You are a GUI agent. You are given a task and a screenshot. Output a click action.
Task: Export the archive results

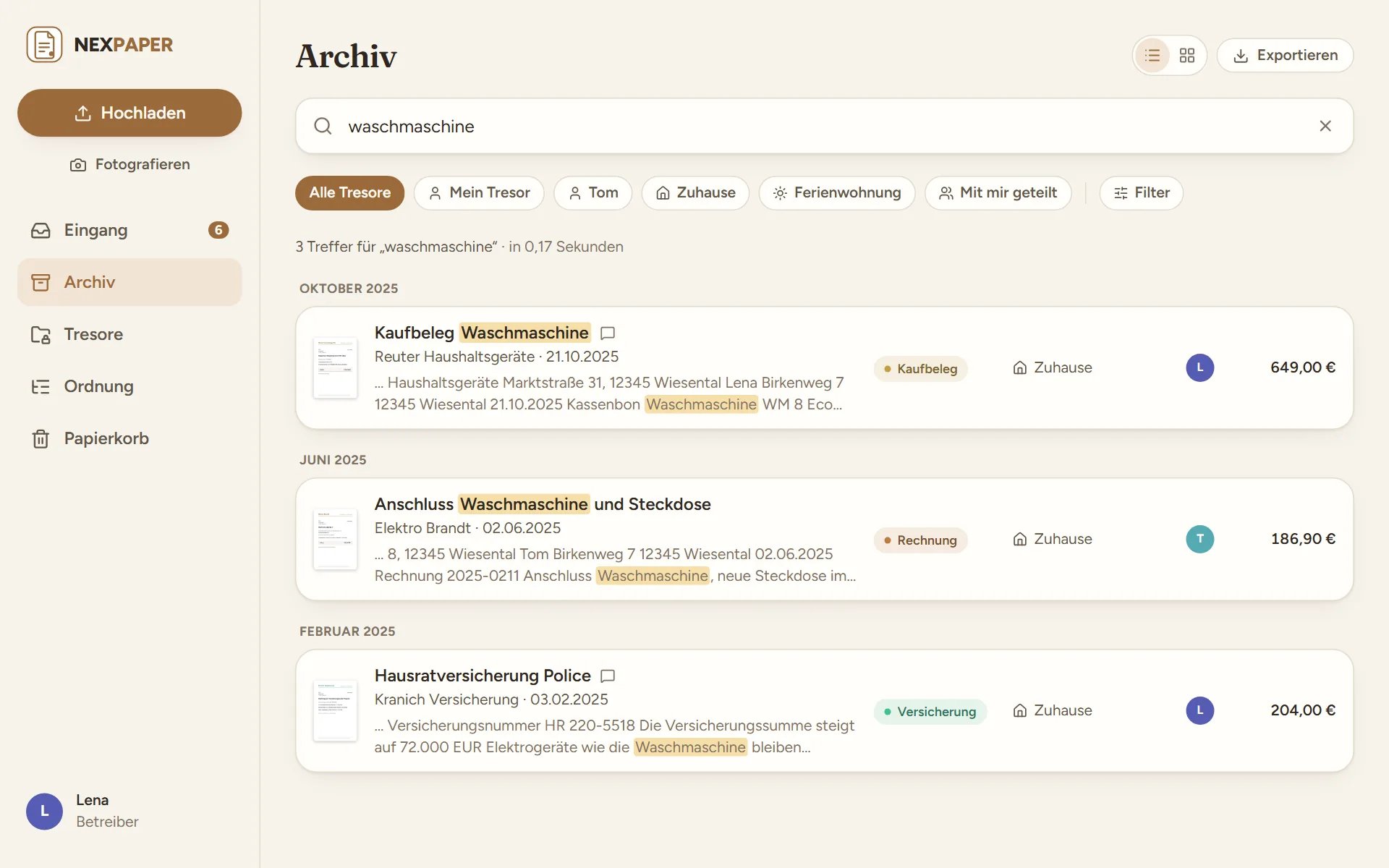point(1285,55)
